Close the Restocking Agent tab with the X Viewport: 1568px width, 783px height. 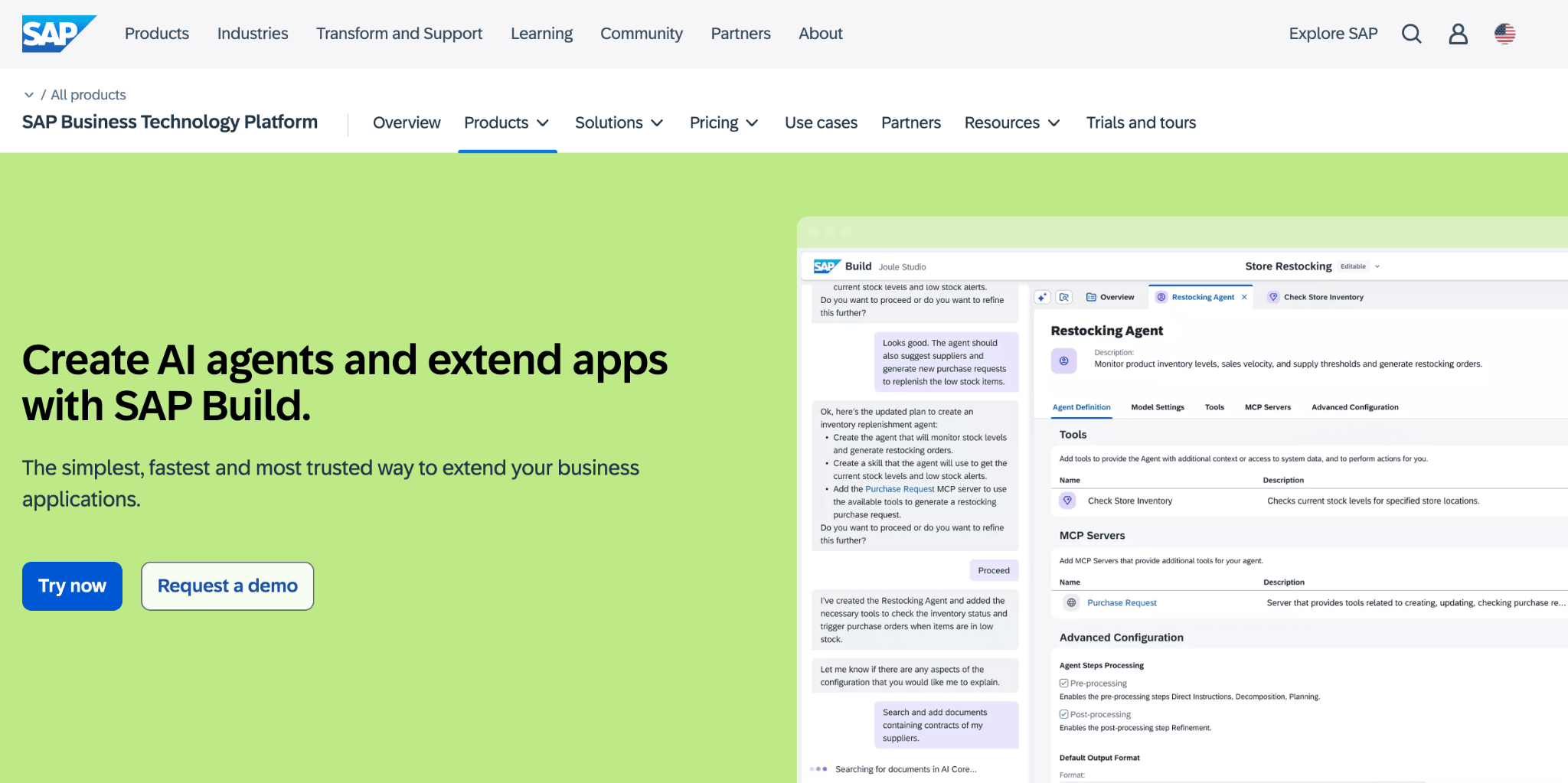pyautogui.click(x=1244, y=297)
